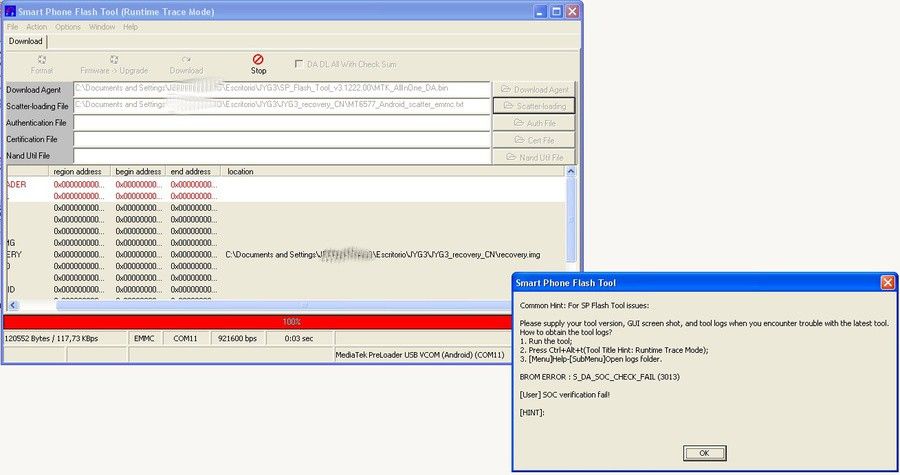Click the Certification File field
Image resolution: width=900 pixels, height=475 pixels.
(x=282, y=139)
